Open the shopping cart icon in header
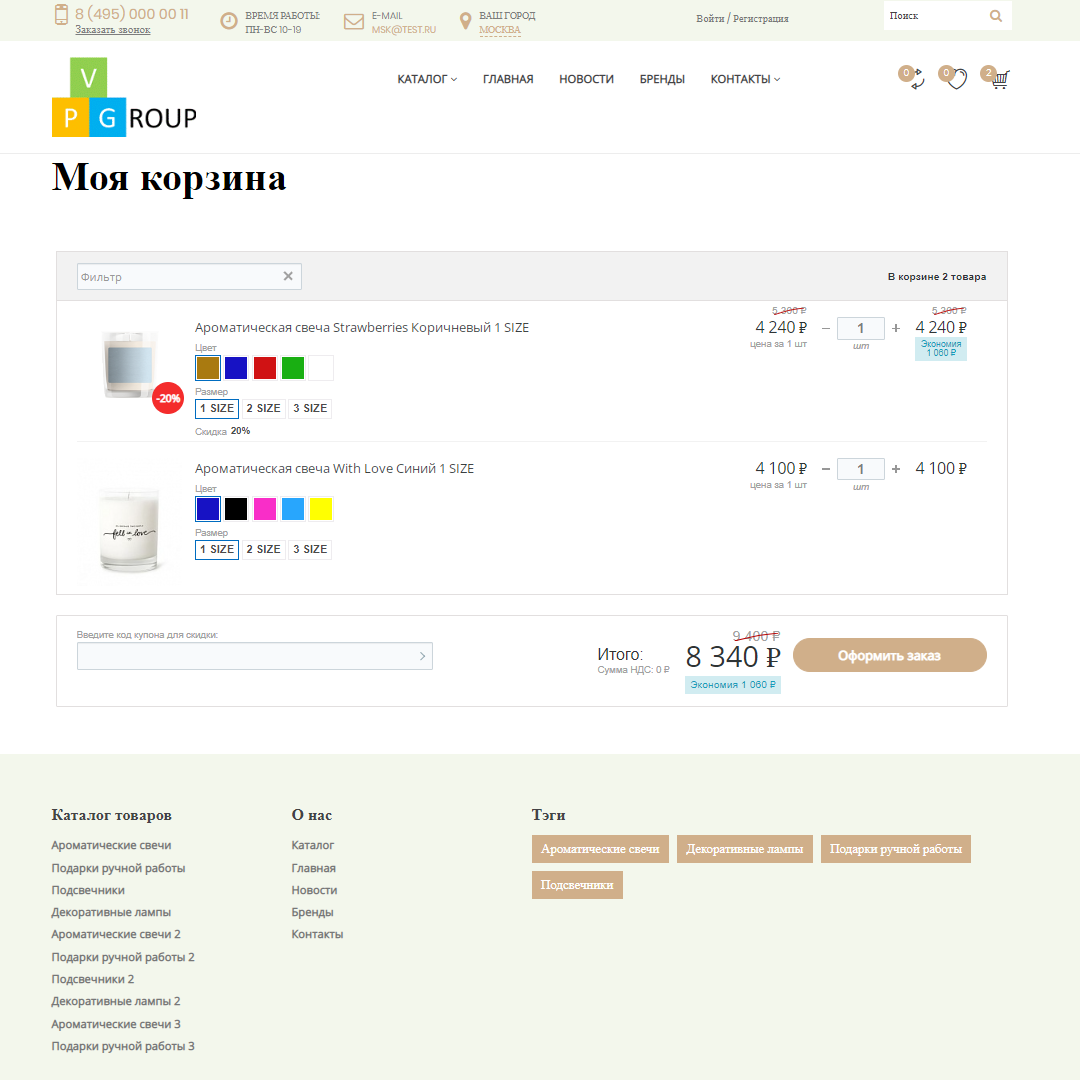This screenshot has height=1080, width=1080. click(x=999, y=80)
